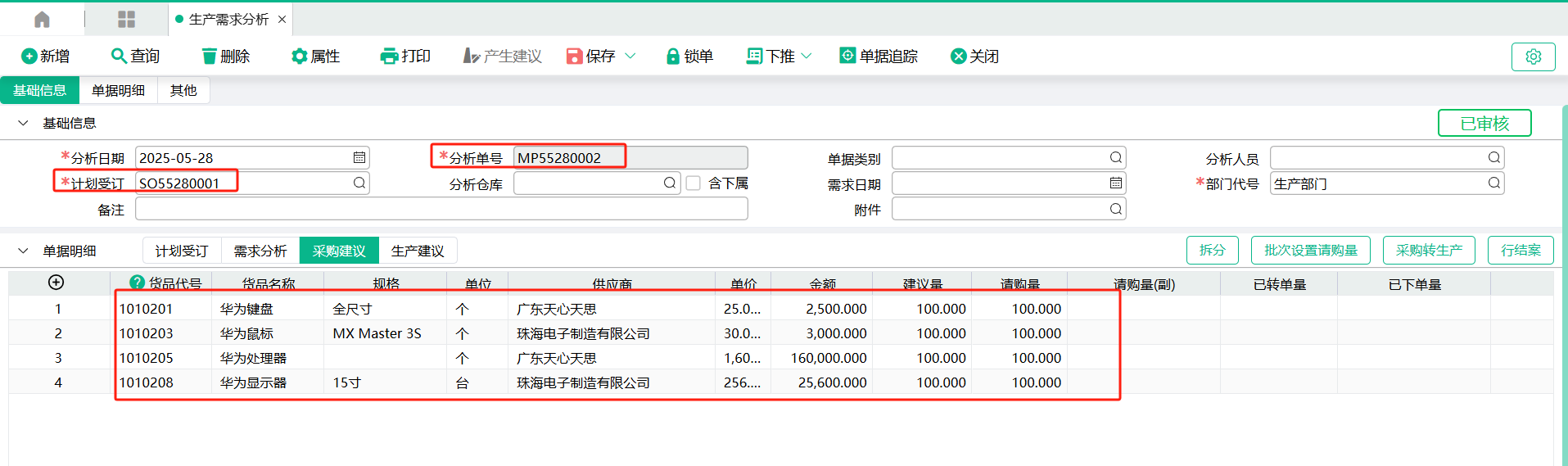Switch to 生产建议 detail tab
The width and height of the screenshot is (1568, 466).
click(418, 251)
